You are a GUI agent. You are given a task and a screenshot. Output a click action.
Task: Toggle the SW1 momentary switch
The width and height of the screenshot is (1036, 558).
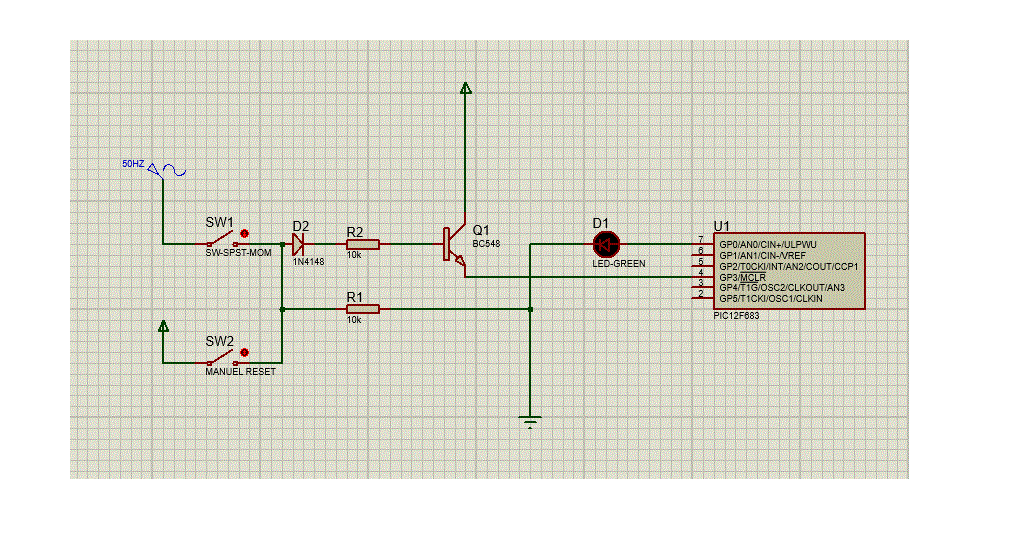click(x=221, y=239)
